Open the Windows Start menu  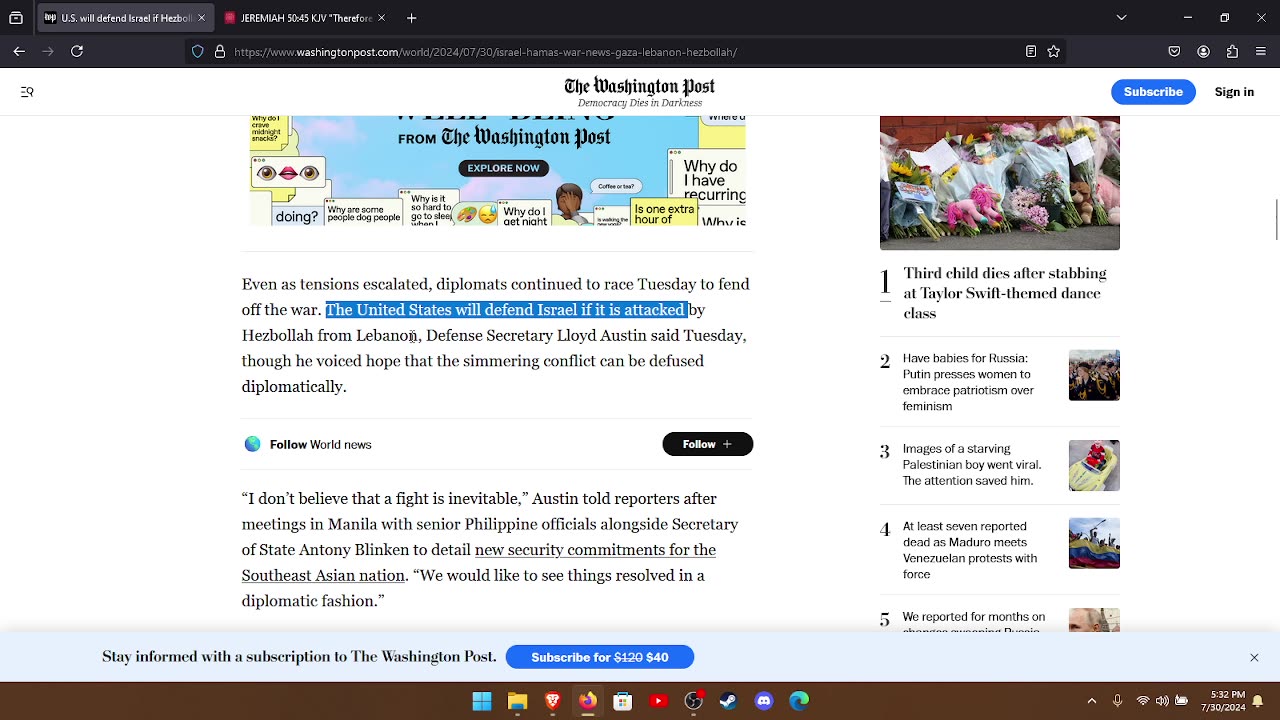pos(482,701)
